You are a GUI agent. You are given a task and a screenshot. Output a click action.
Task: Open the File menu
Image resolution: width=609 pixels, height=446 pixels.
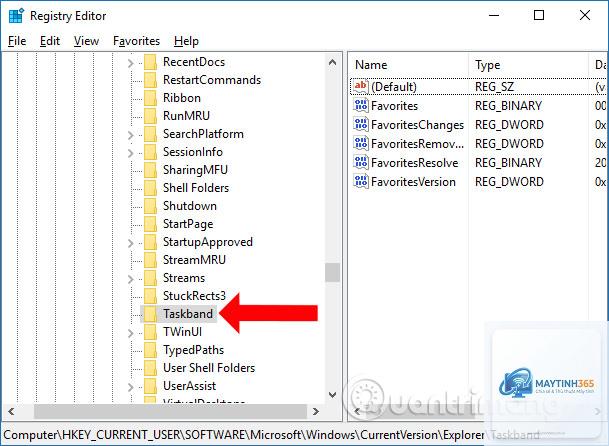pos(17,41)
